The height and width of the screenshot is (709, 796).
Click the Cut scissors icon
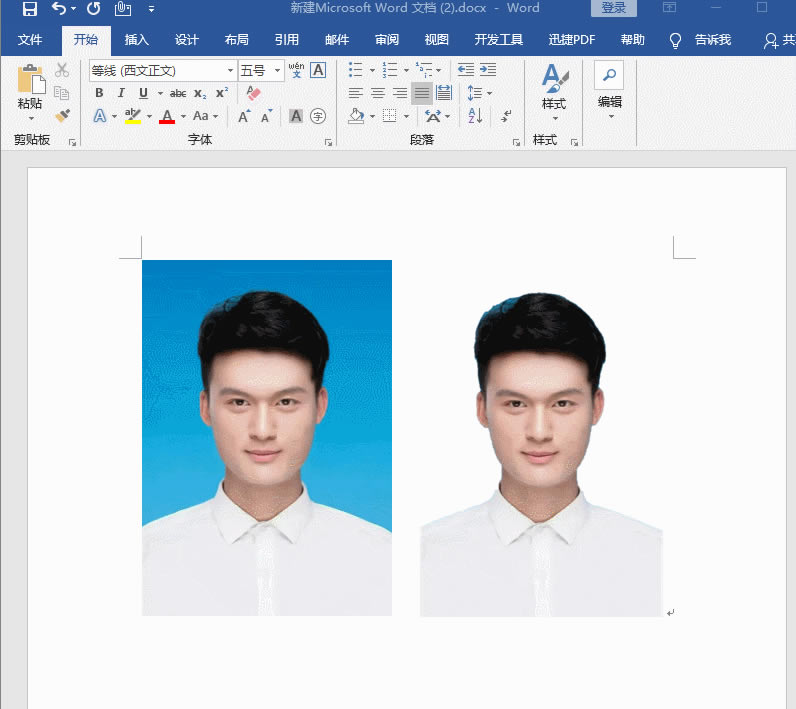tap(62, 70)
